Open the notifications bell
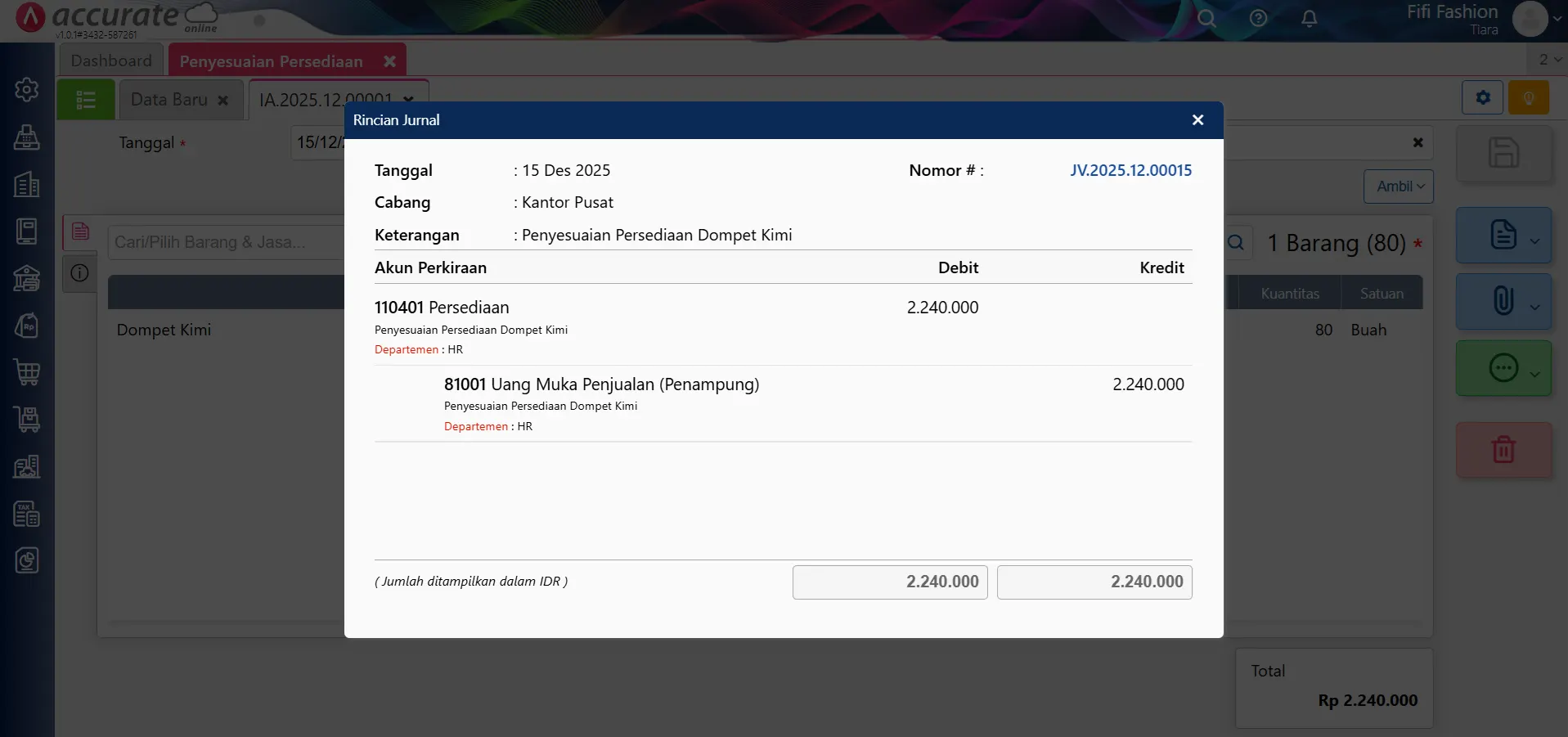The image size is (1568, 737). (x=1309, y=19)
